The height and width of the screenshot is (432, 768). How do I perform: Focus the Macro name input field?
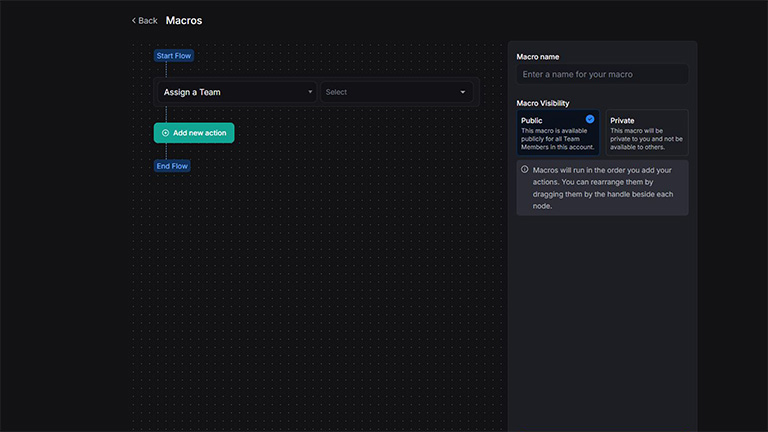click(x=602, y=74)
